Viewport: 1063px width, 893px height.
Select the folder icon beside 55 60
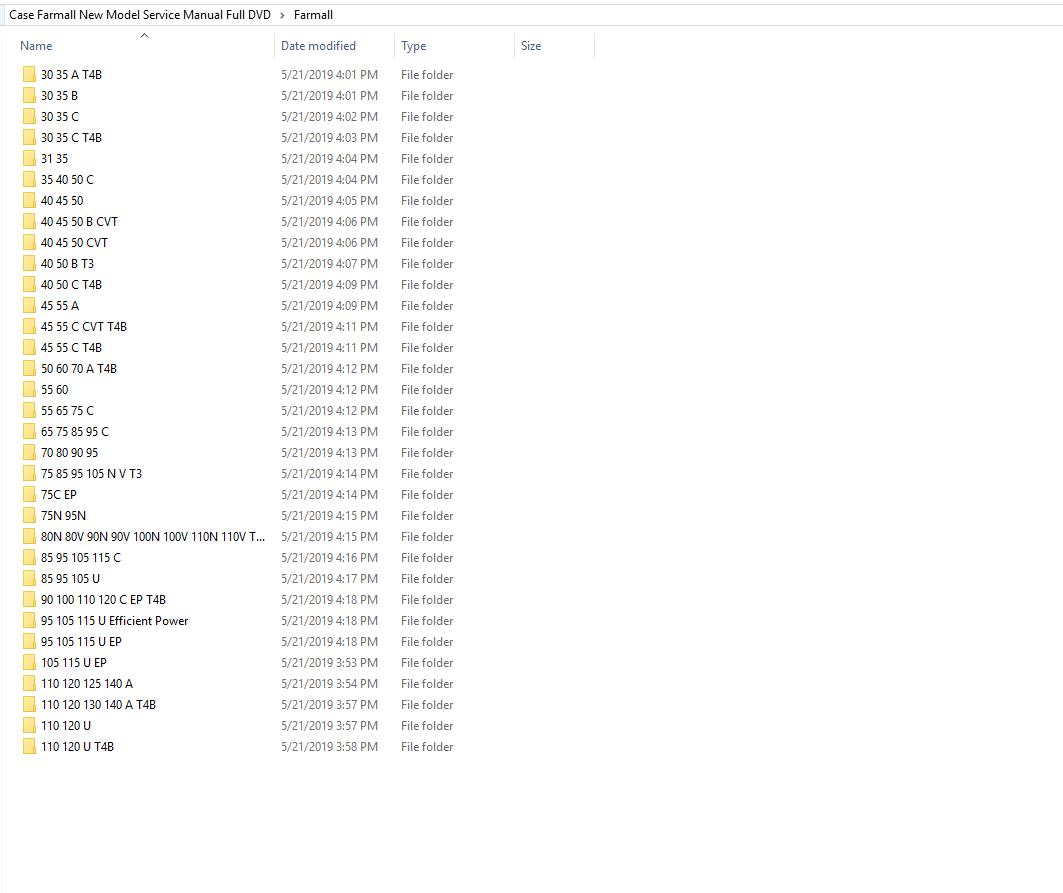[28, 390]
